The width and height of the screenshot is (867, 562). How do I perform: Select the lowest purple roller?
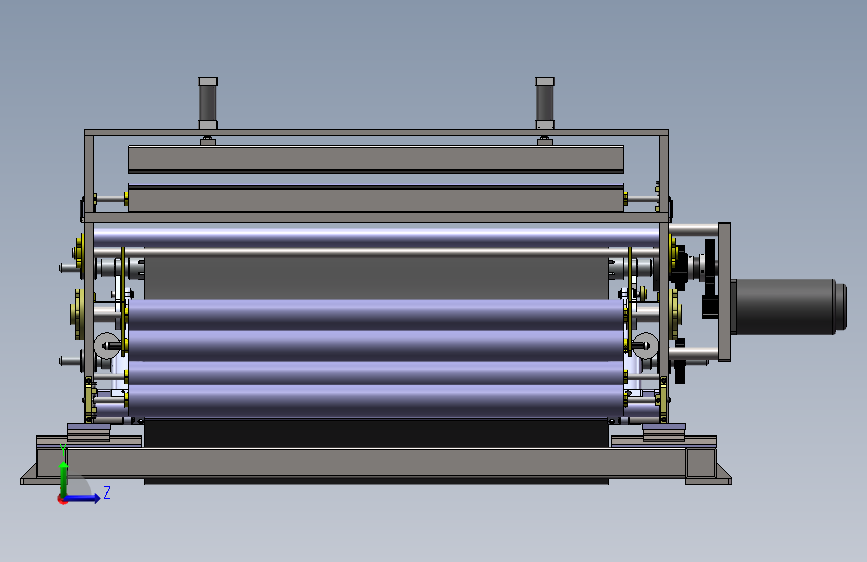point(376,401)
